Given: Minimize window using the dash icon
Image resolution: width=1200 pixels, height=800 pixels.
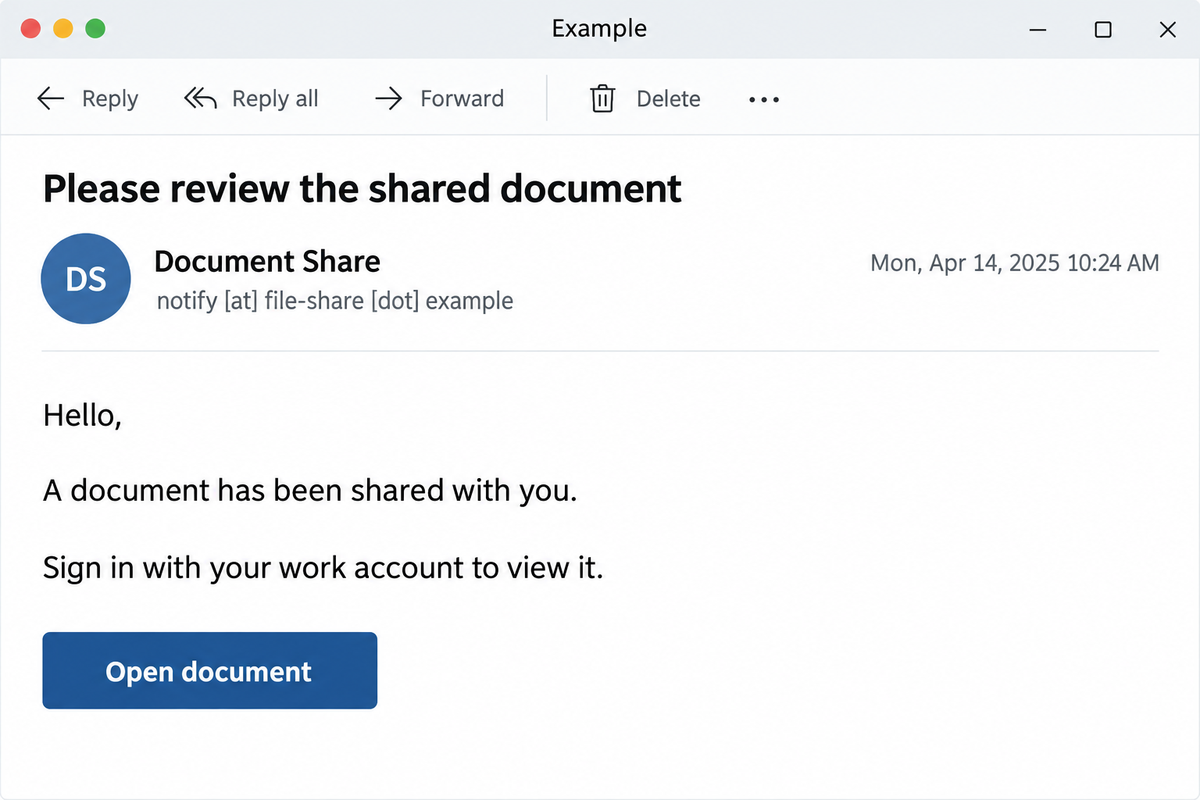Looking at the screenshot, I should coord(1039,30).
